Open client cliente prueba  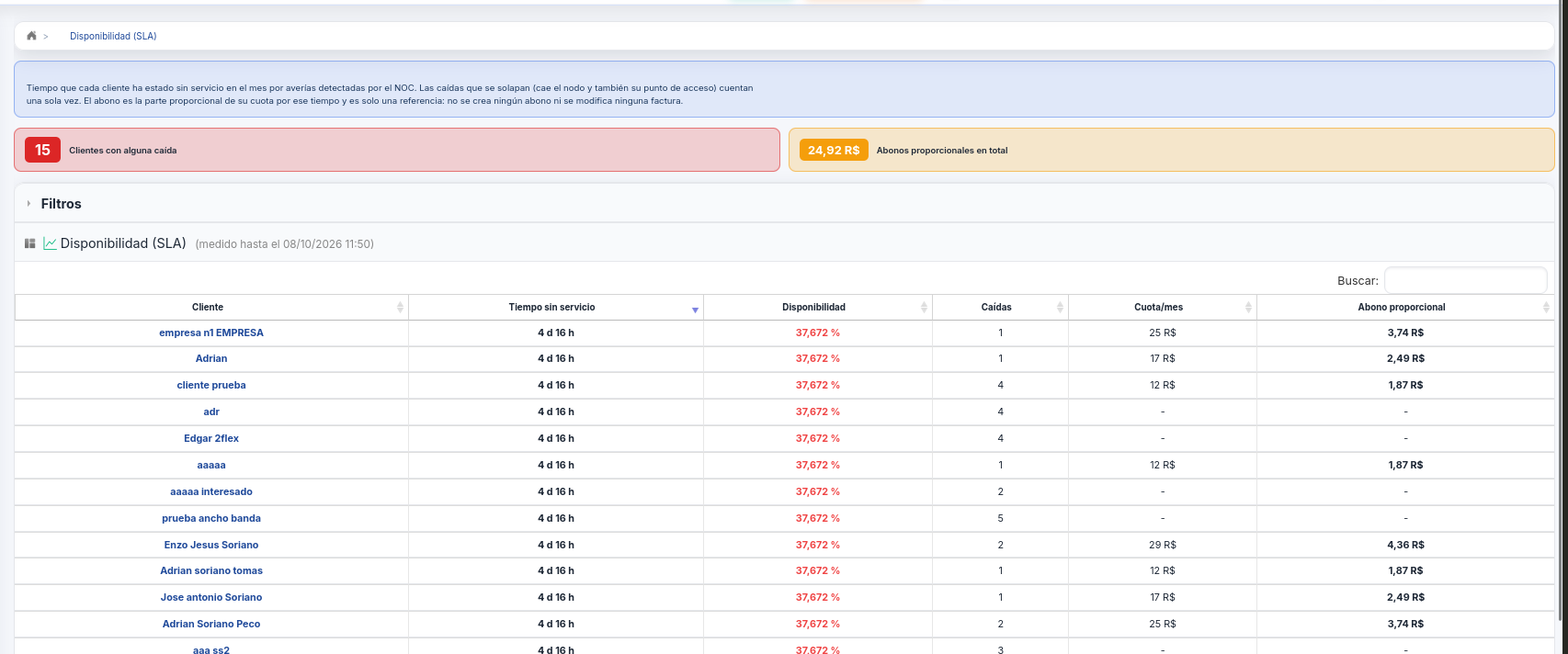point(211,385)
